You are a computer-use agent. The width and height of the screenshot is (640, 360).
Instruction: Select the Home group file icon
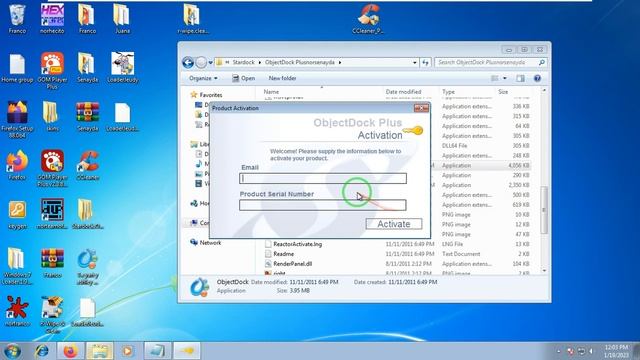(x=17, y=68)
